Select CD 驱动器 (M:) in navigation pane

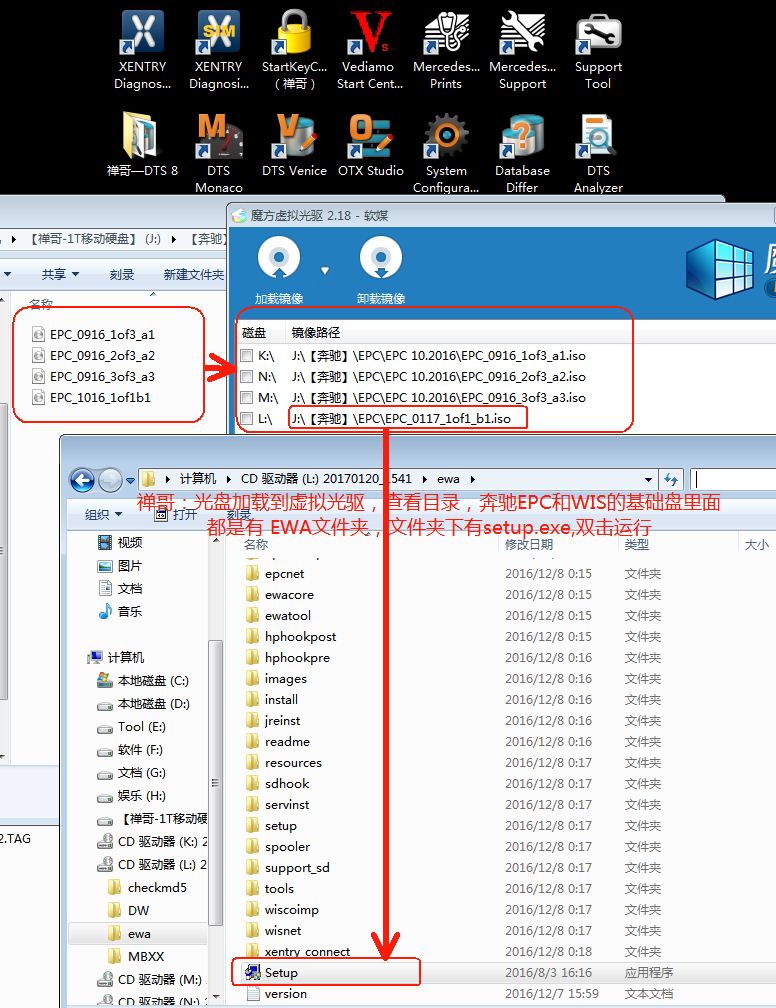pyautogui.click(x=150, y=980)
